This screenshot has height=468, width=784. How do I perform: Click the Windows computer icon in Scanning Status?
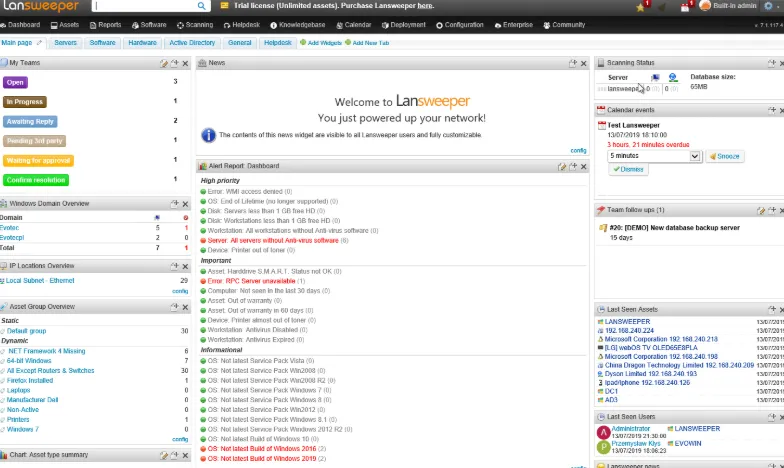(x=655, y=78)
